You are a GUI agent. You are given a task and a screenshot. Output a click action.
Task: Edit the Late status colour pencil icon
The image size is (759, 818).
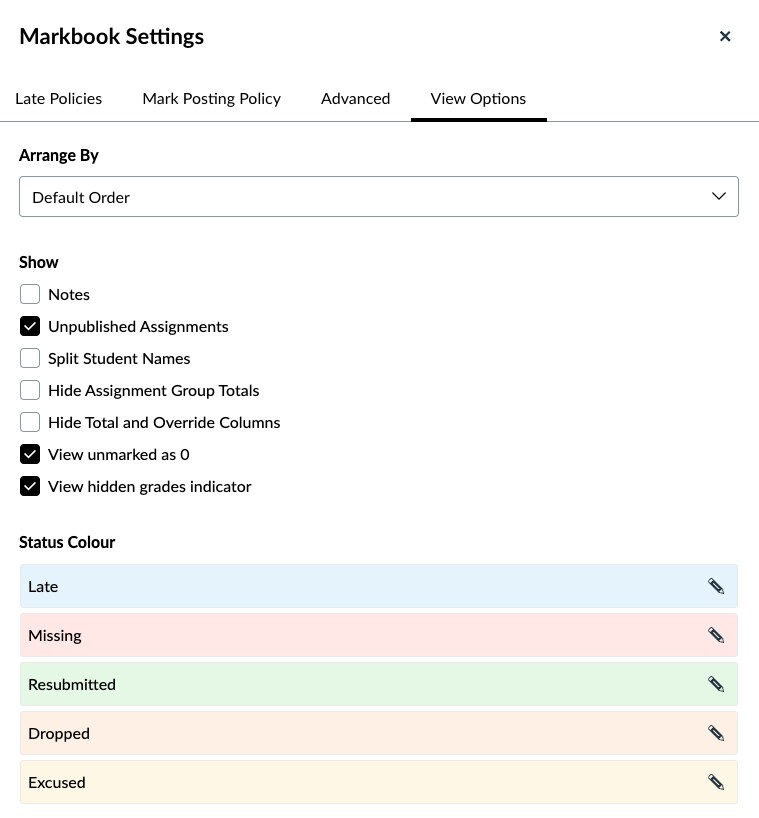click(x=716, y=586)
